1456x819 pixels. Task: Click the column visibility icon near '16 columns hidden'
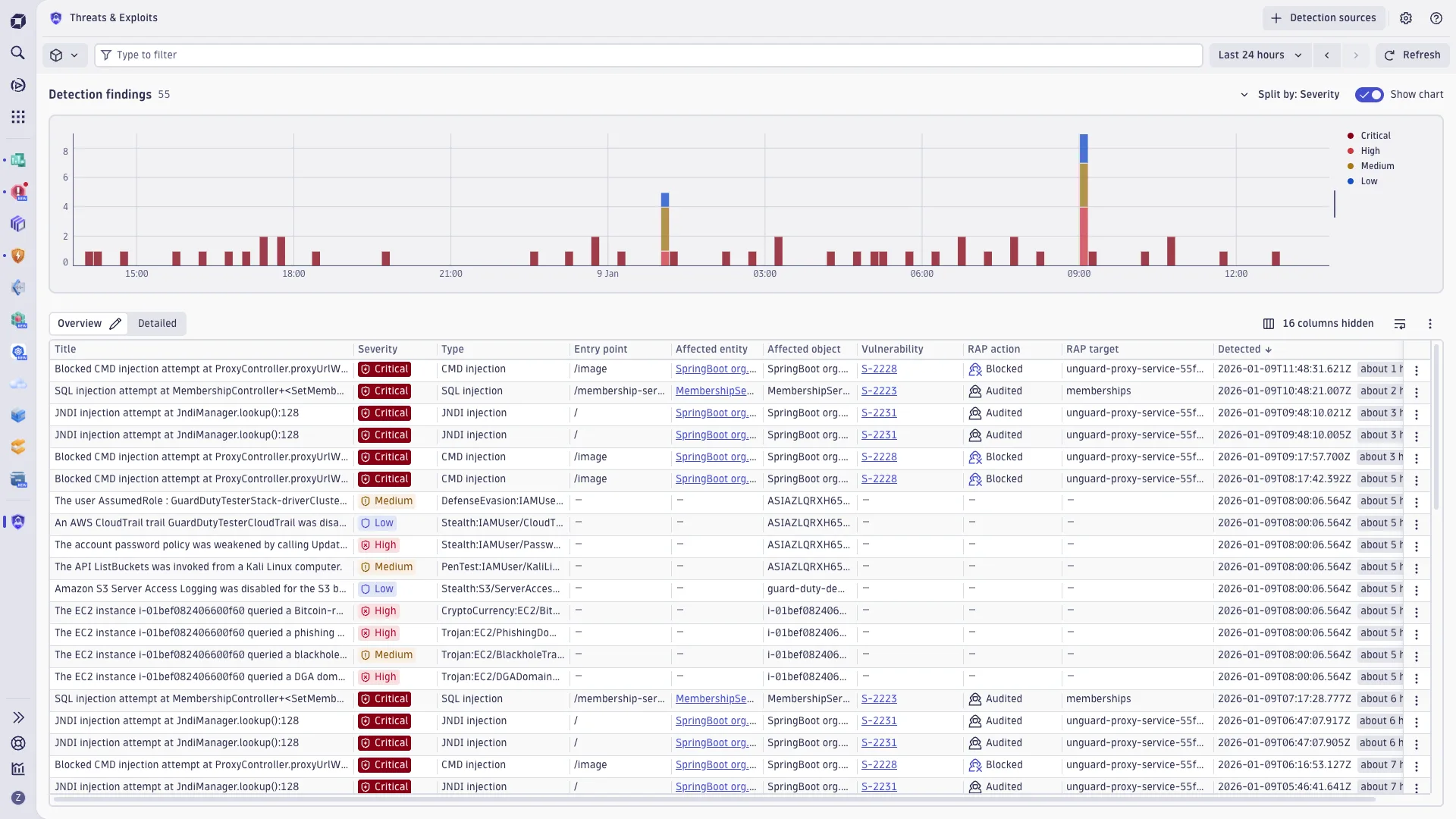[x=1269, y=324]
